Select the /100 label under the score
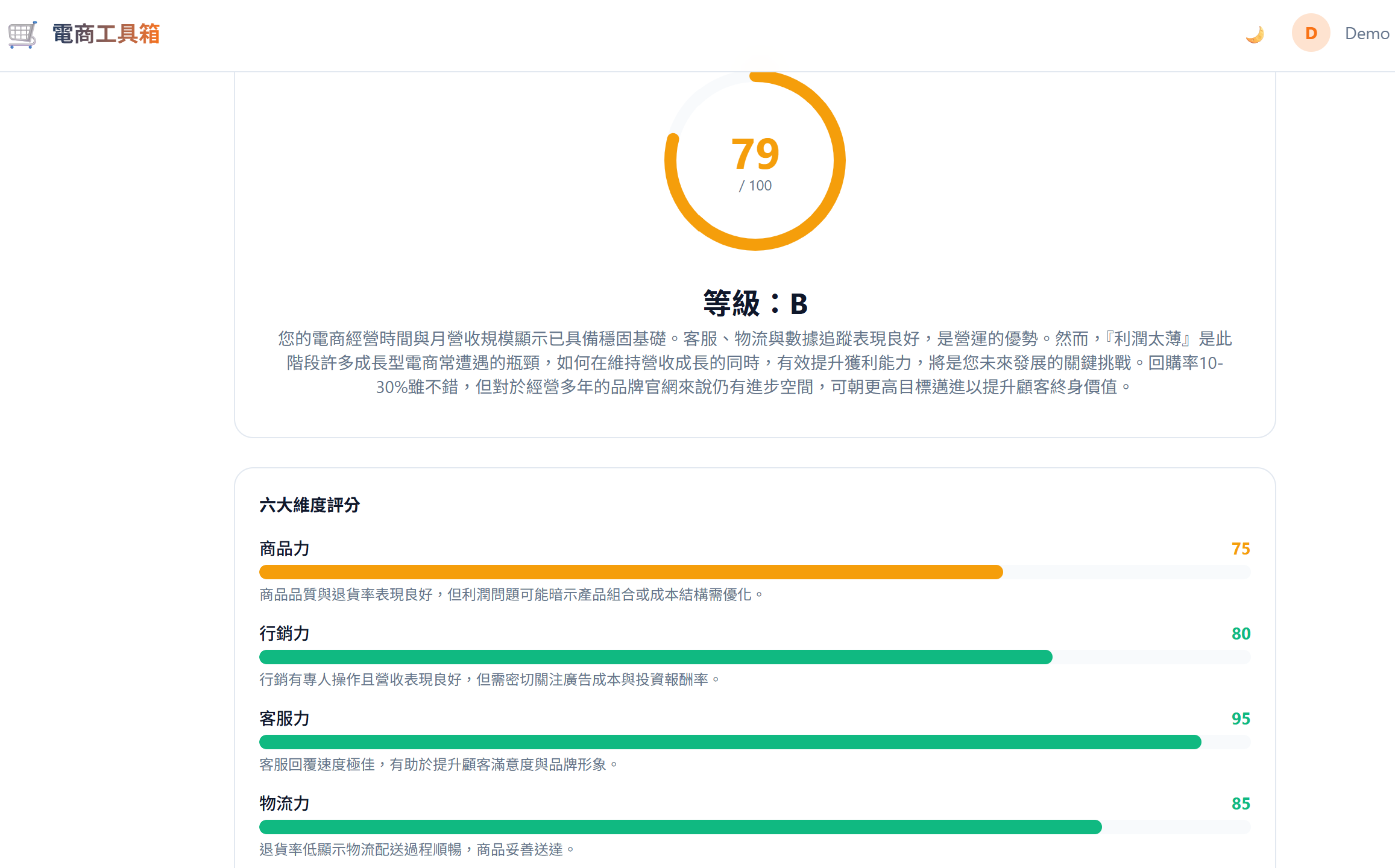 755,186
